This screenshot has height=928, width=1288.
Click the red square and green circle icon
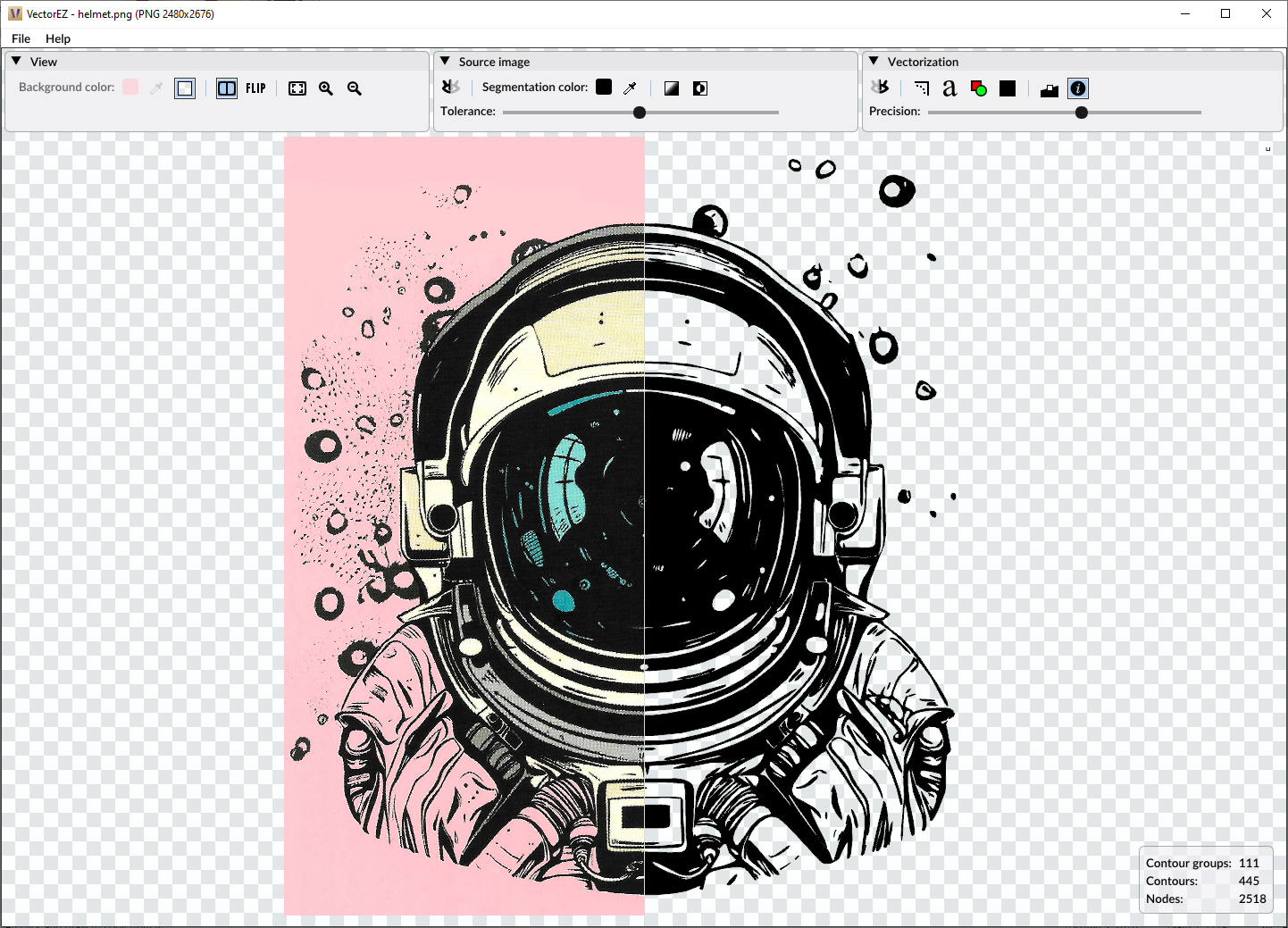click(979, 88)
